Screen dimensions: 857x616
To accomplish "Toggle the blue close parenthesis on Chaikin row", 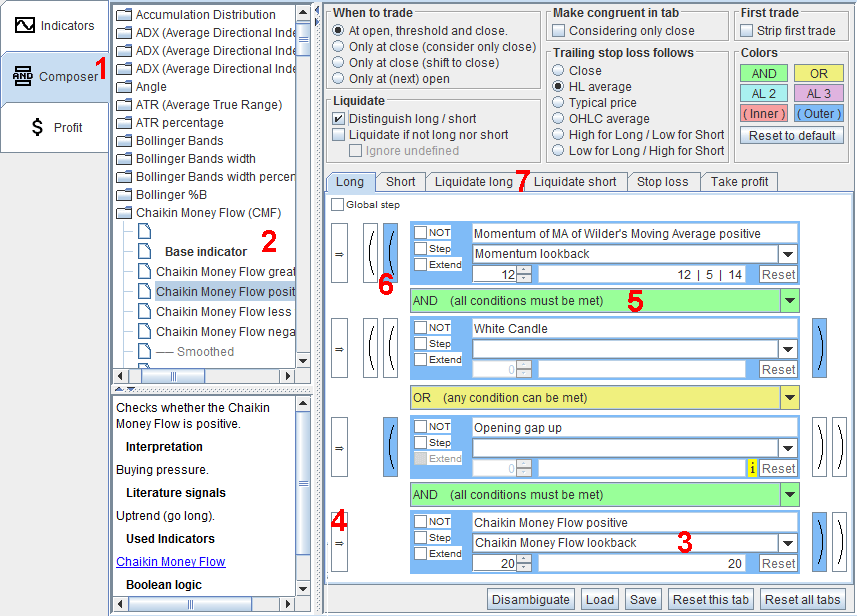I will pos(819,542).
